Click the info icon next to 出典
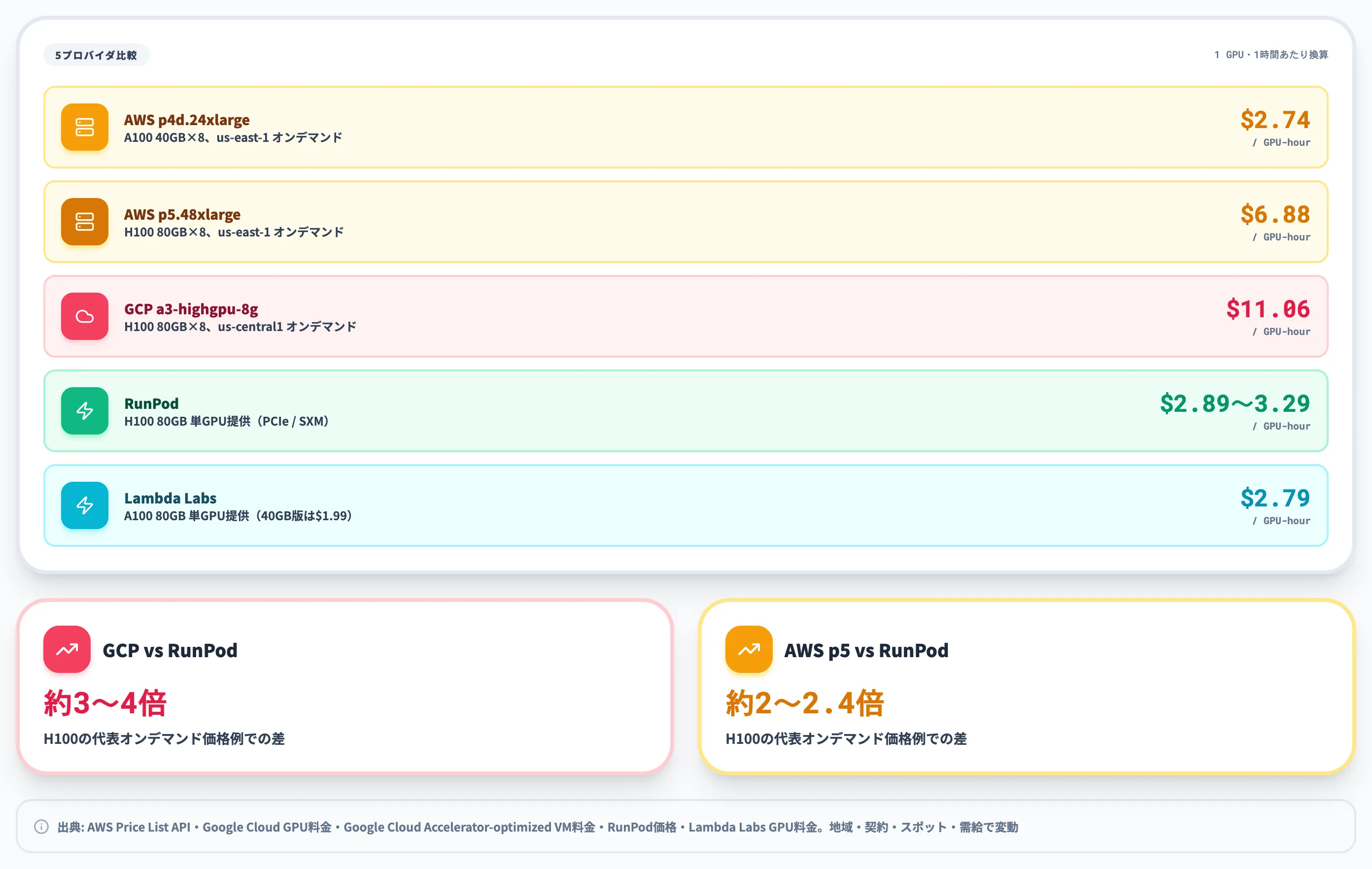The image size is (1372, 869). tap(41, 826)
